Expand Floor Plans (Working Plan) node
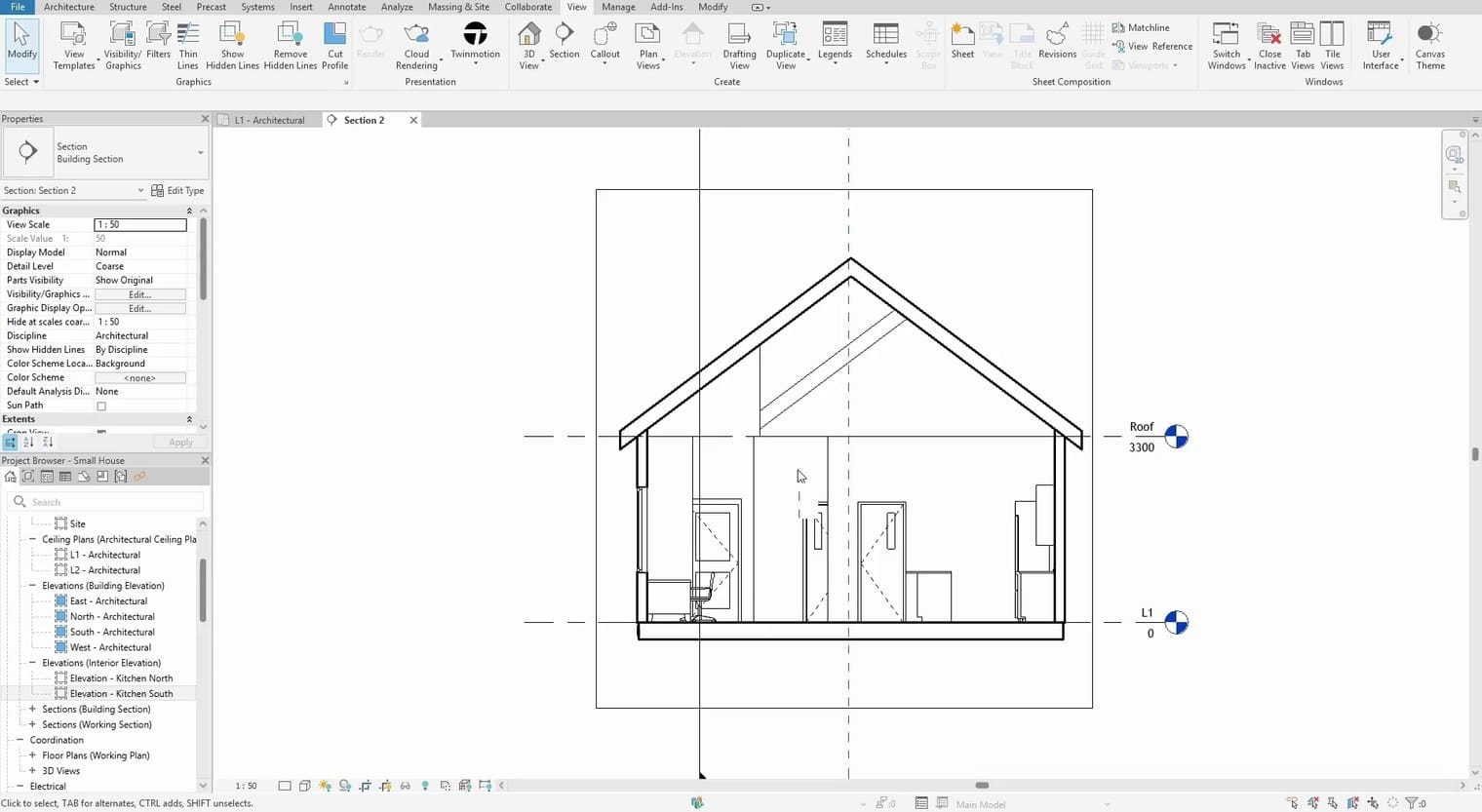The height and width of the screenshot is (812, 1482). point(32,755)
